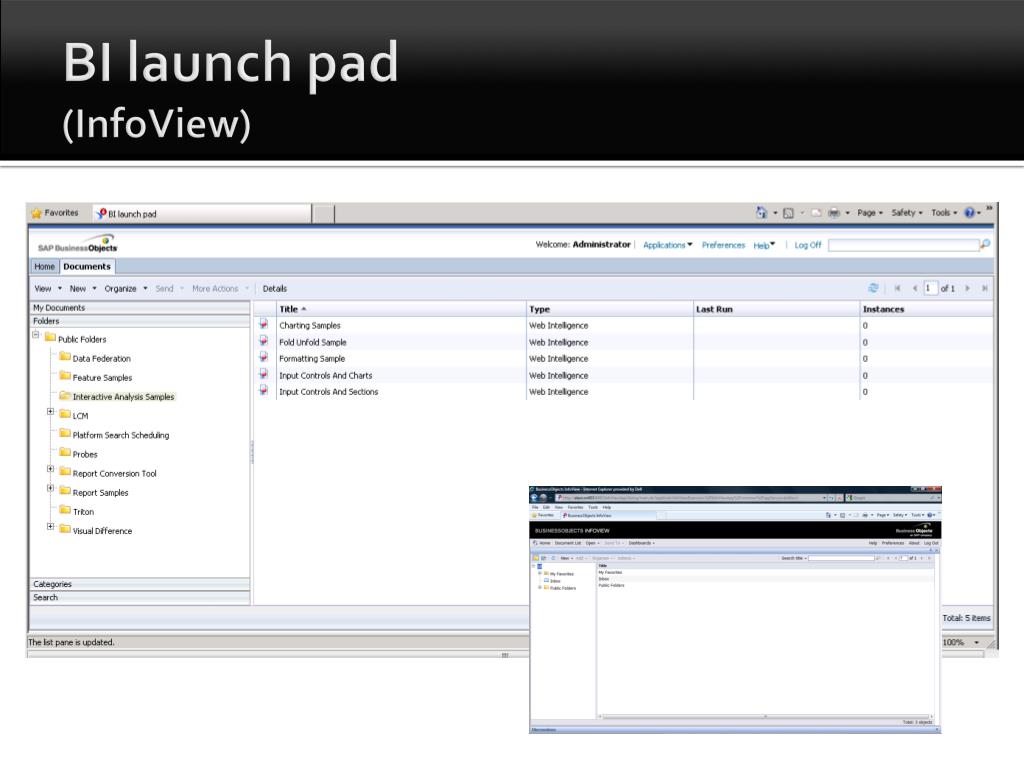This screenshot has width=1024, height=768.
Task: Click the blue browser help icon
Action: point(970,213)
